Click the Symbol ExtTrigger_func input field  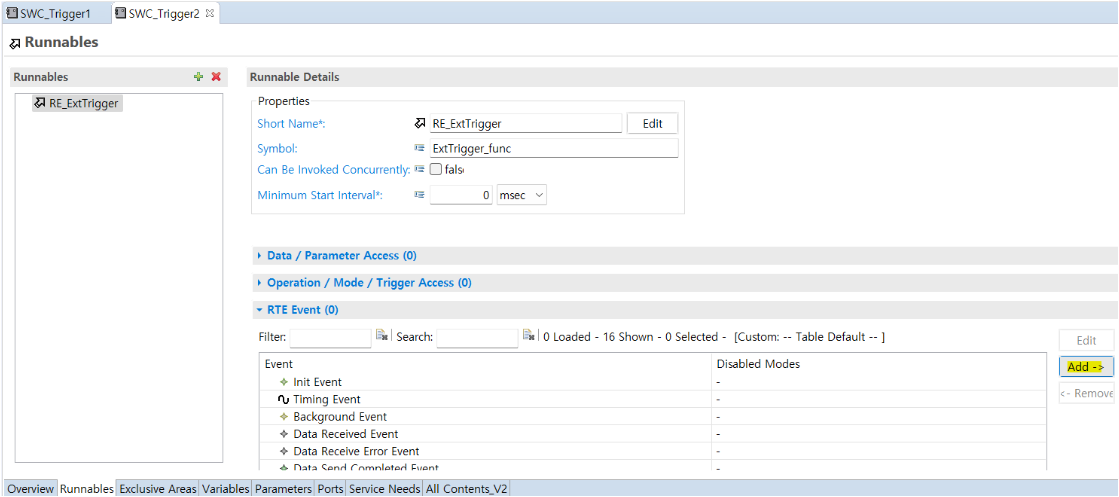(x=553, y=148)
